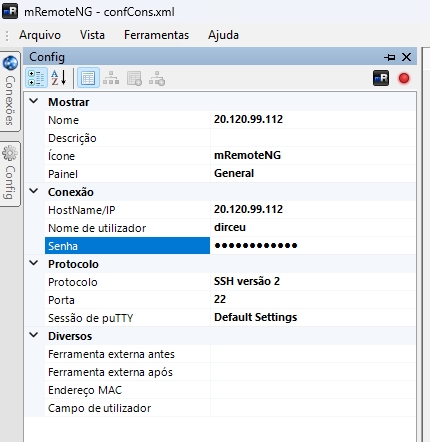Click the mRemoteNG app icon in title bar
The image size is (430, 442).
pos(10,11)
